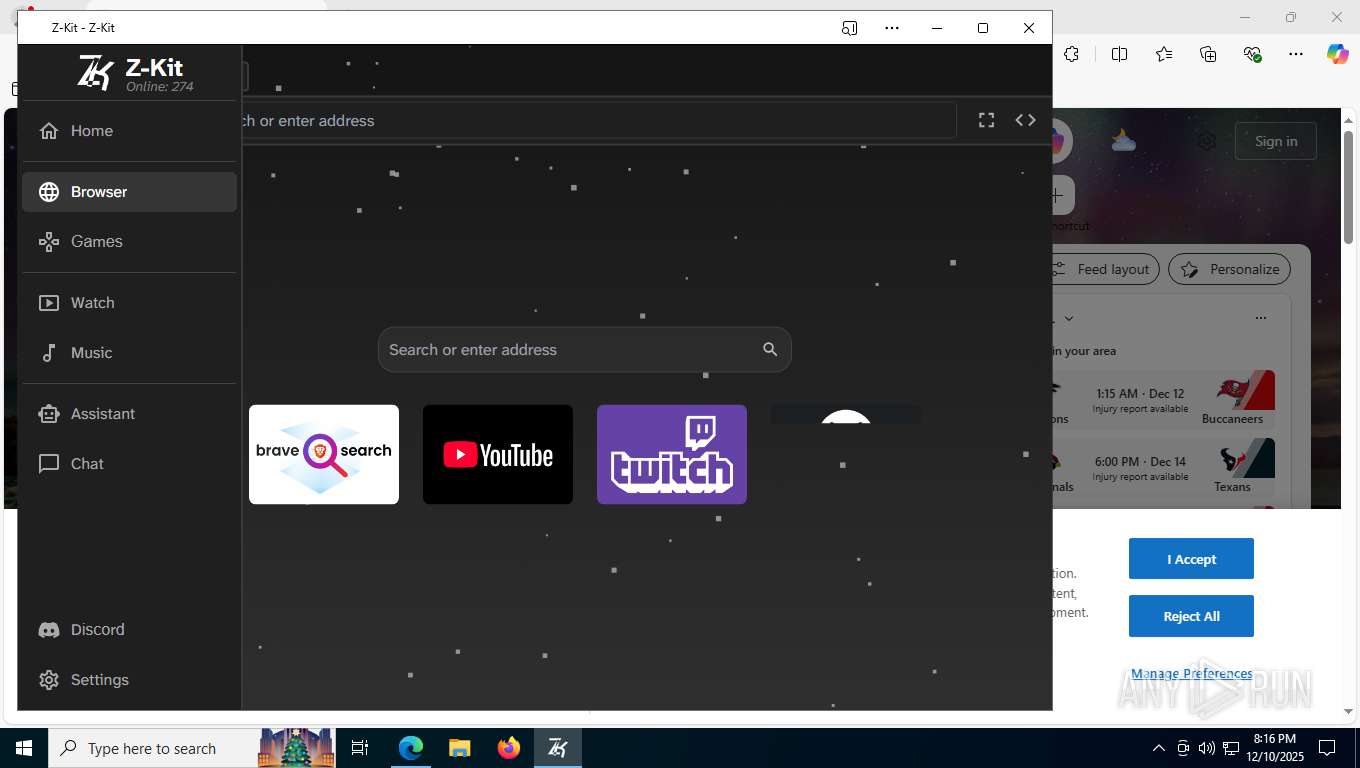
Task: Click the scroll-down arrow on Edge scrollbar
Action: (x=1348, y=711)
